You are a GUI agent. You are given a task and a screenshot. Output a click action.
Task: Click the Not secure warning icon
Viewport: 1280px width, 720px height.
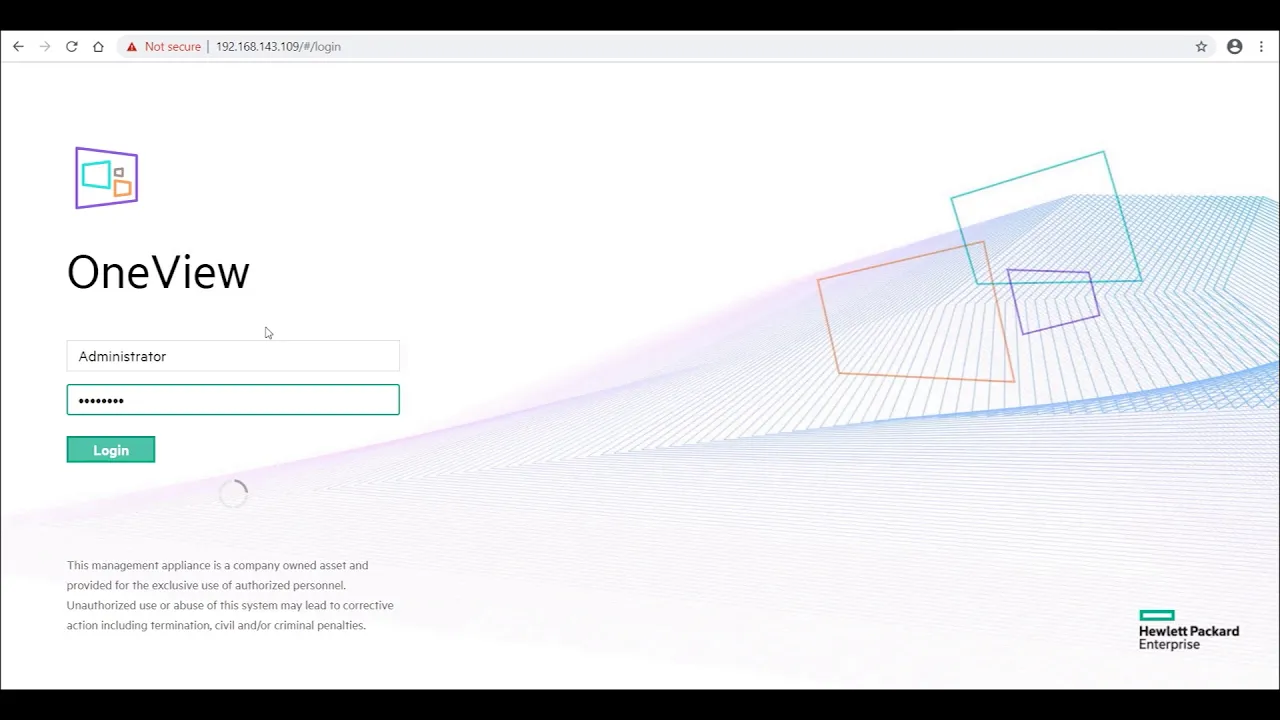point(131,46)
